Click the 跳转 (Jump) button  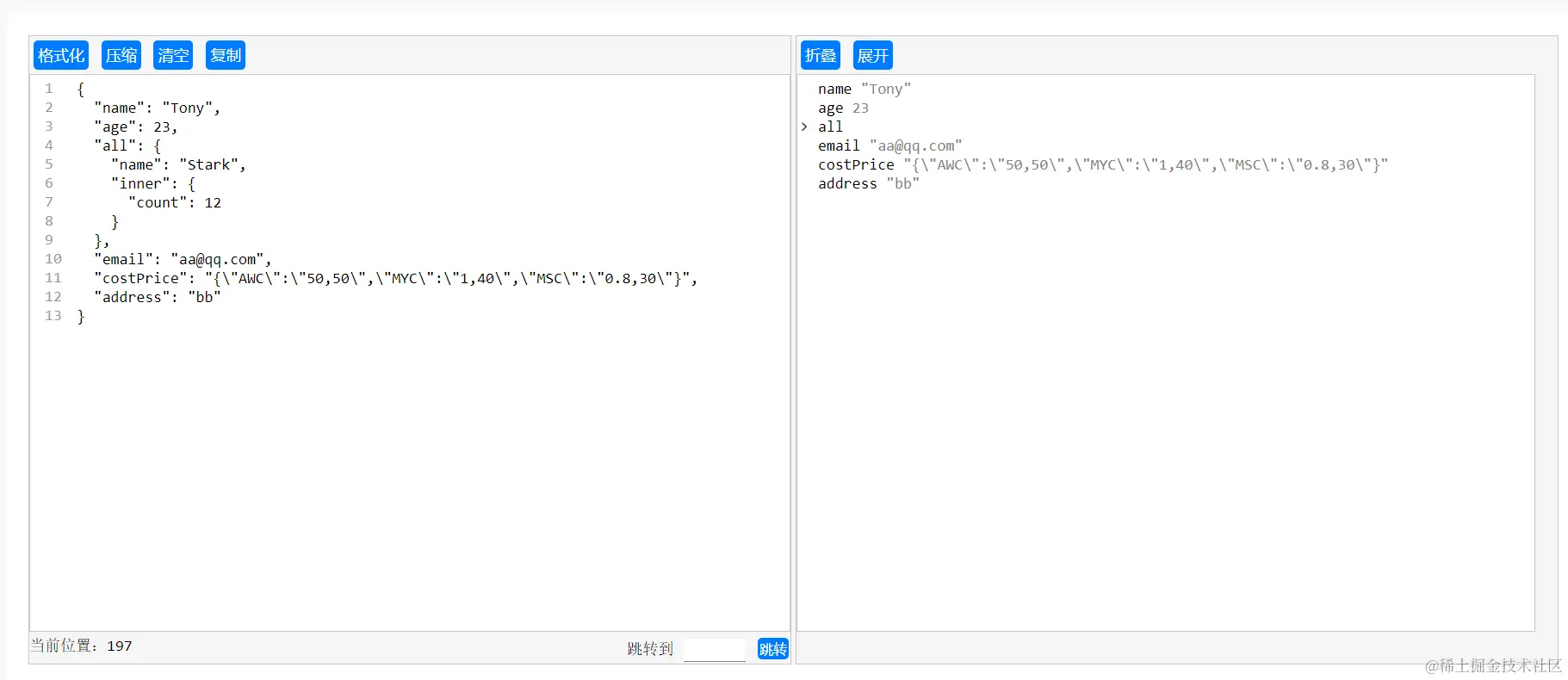coord(773,649)
